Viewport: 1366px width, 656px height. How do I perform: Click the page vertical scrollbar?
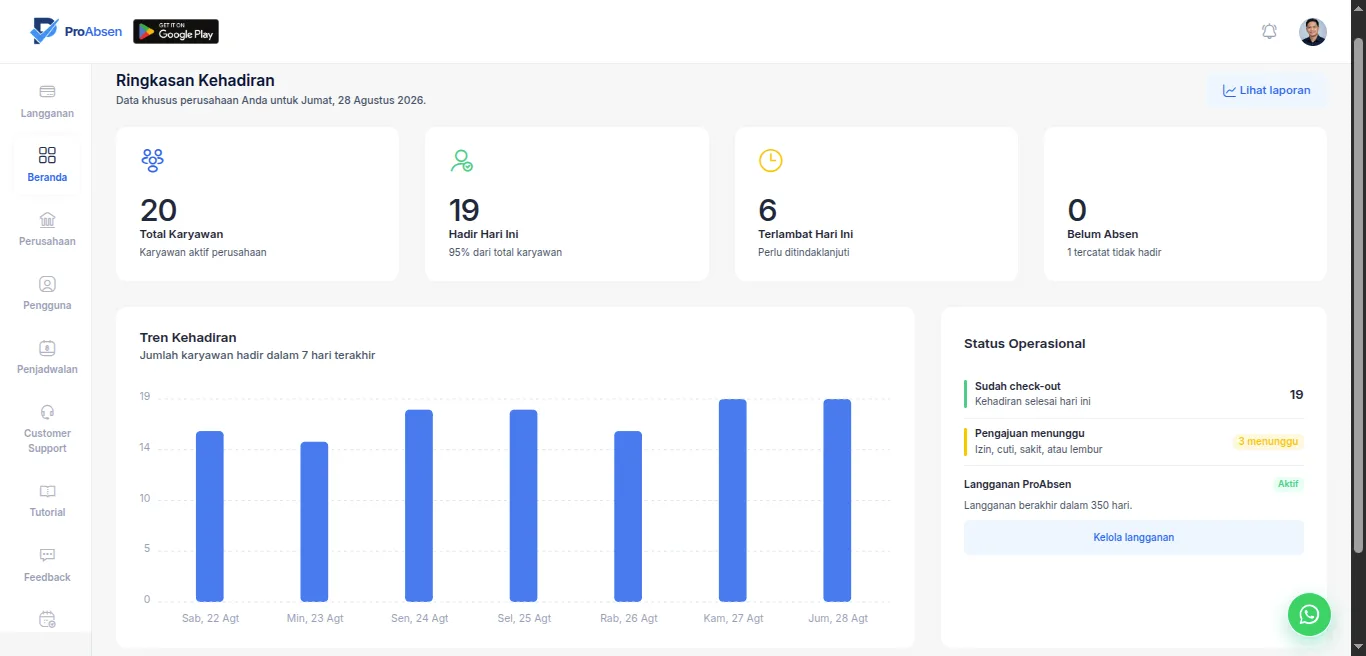pyautogui.click(x=1358, y=294)
